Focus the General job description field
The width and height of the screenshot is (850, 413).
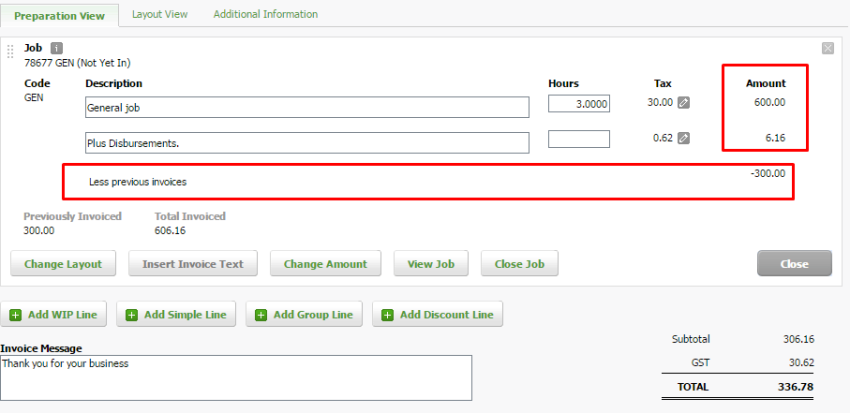(x=307, y=107)
